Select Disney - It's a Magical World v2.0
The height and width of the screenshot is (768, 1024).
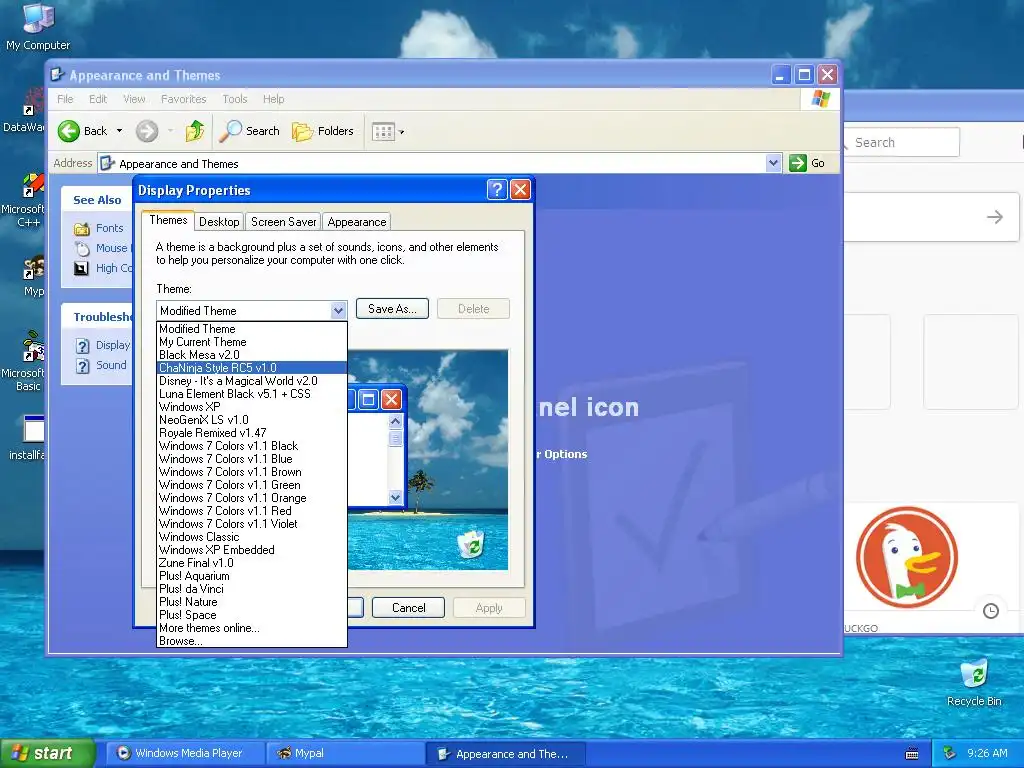click(x=252, y=381)
